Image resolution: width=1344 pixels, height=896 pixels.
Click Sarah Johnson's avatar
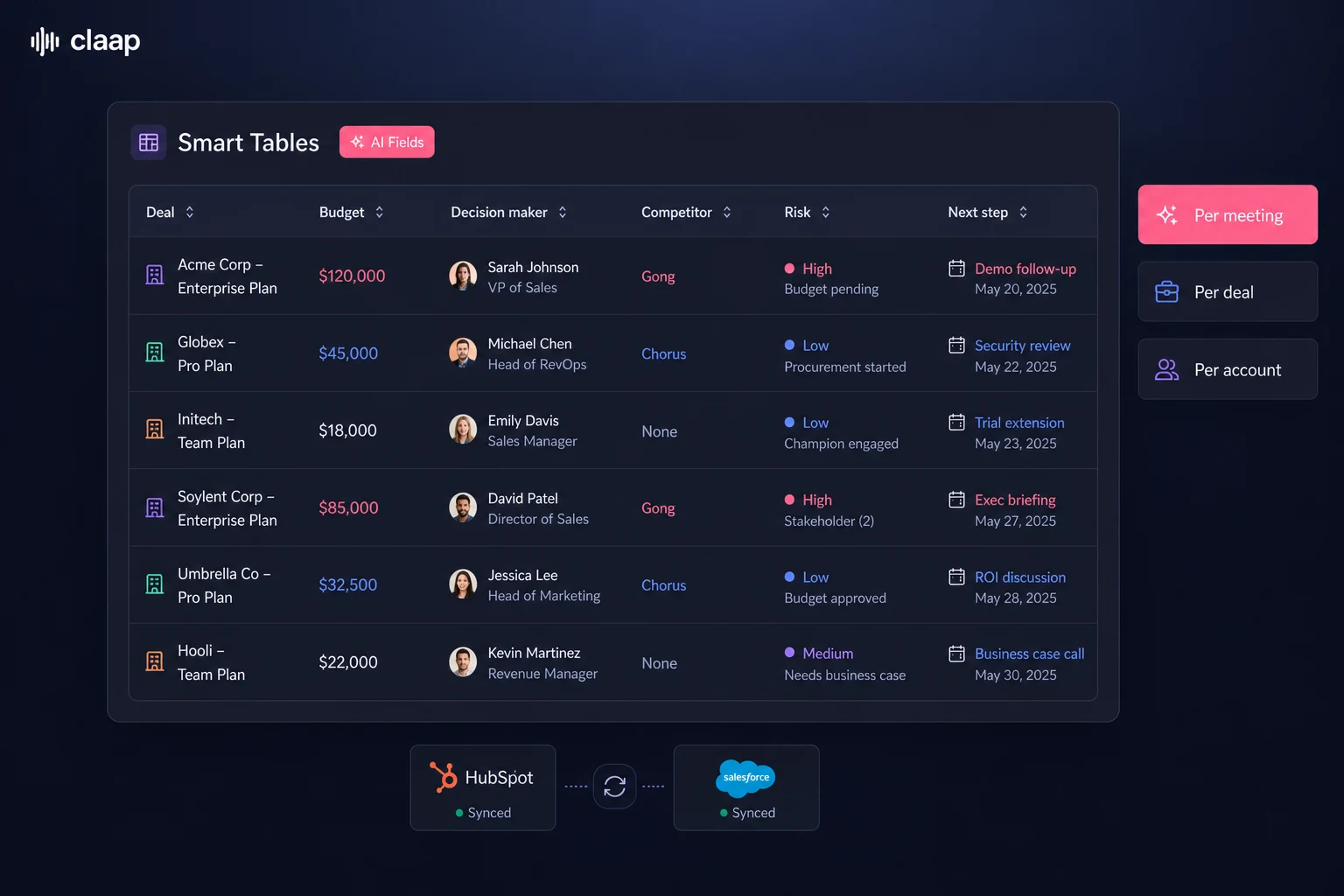point(463,275)
